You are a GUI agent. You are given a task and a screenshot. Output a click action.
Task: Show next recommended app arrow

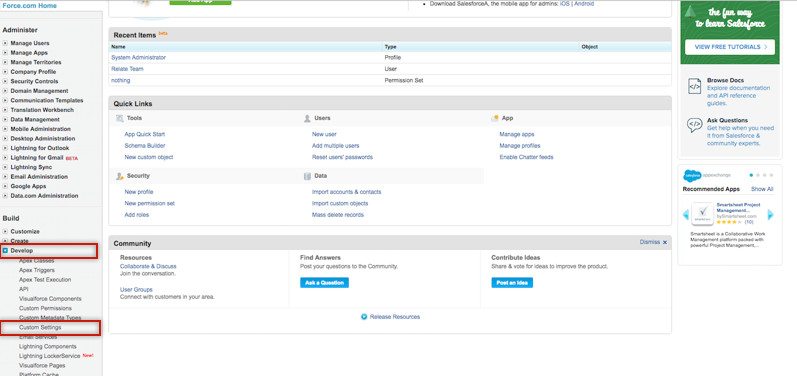point(771,215)
